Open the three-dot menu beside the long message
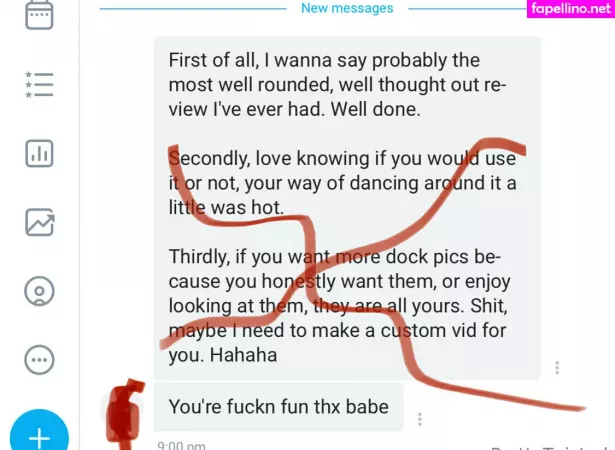This screenshot has height=450, width=615. coord(557,368)
